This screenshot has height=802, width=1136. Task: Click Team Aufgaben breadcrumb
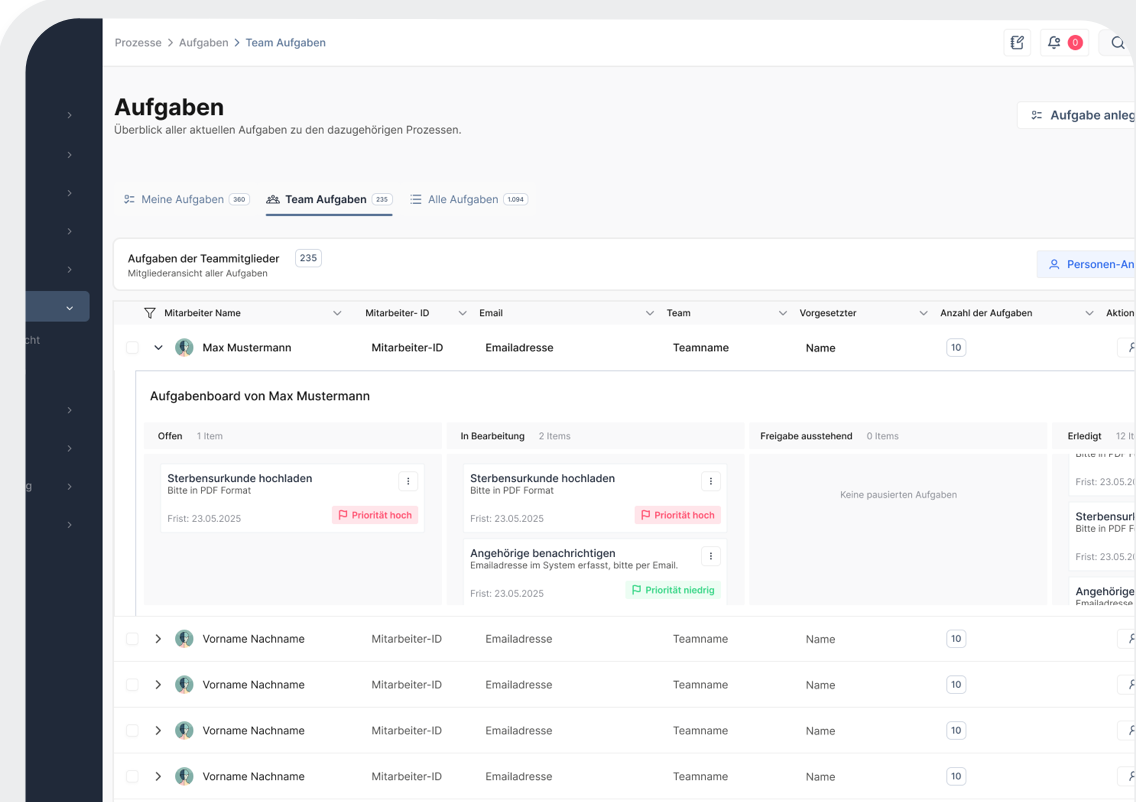click(x=285, y=43)
